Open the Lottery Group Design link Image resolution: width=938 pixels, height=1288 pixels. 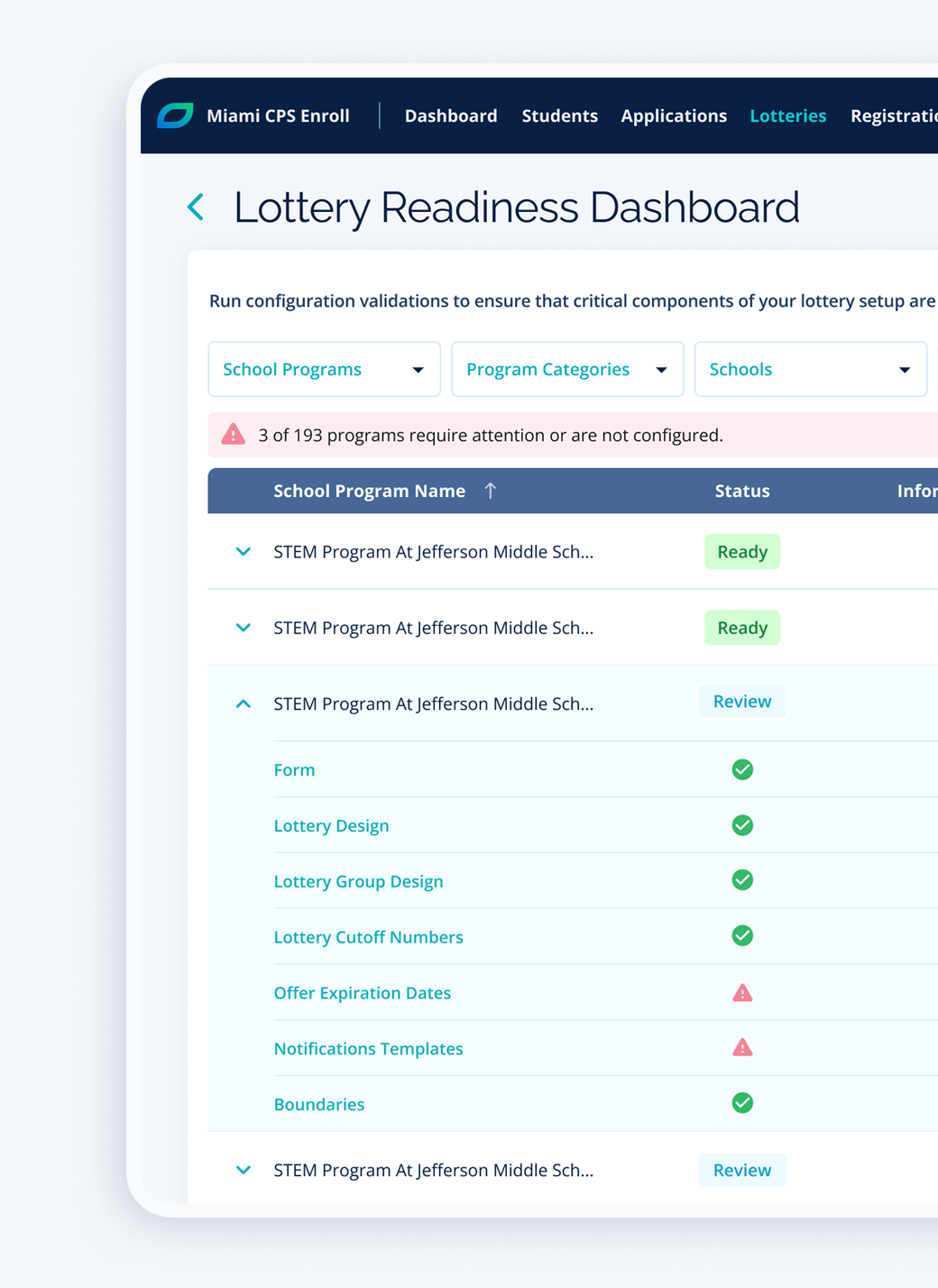[x=358, y=881]
